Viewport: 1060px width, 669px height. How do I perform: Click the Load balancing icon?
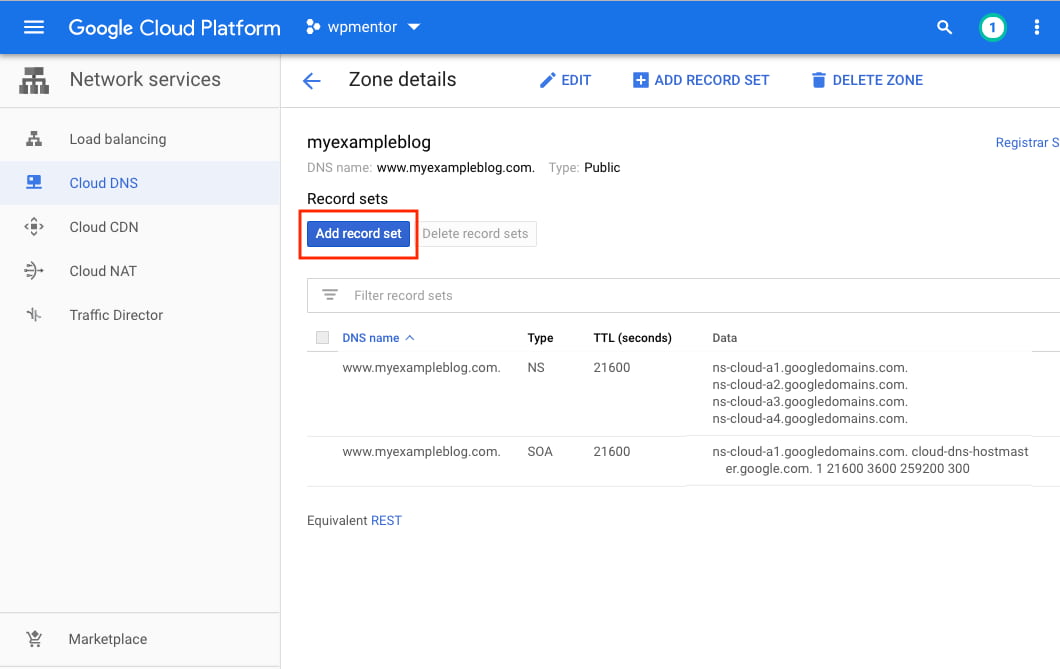click(x=34, y=139)
